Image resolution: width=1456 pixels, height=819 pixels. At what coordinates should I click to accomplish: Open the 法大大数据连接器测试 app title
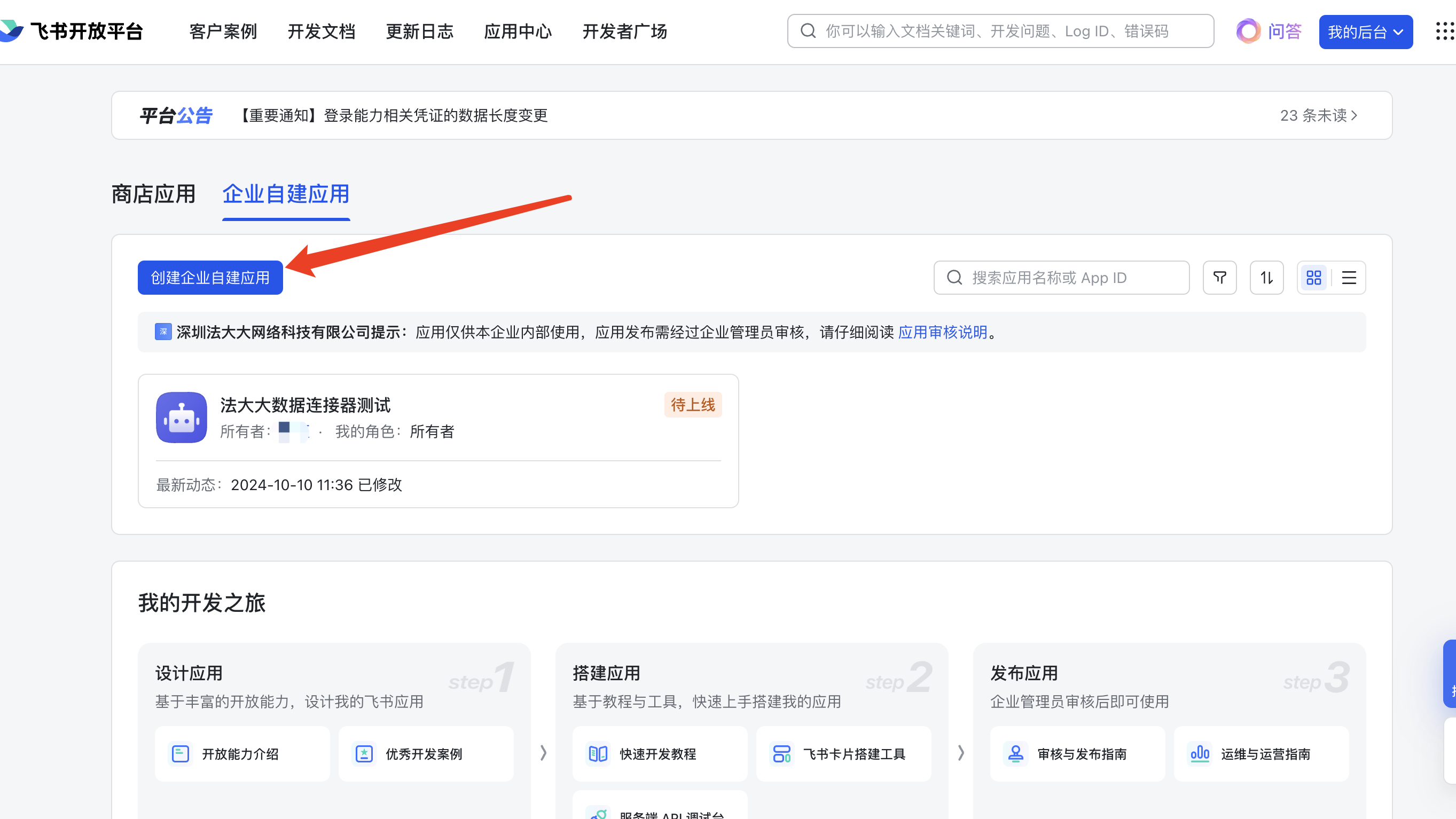click(x=305, y=405)
